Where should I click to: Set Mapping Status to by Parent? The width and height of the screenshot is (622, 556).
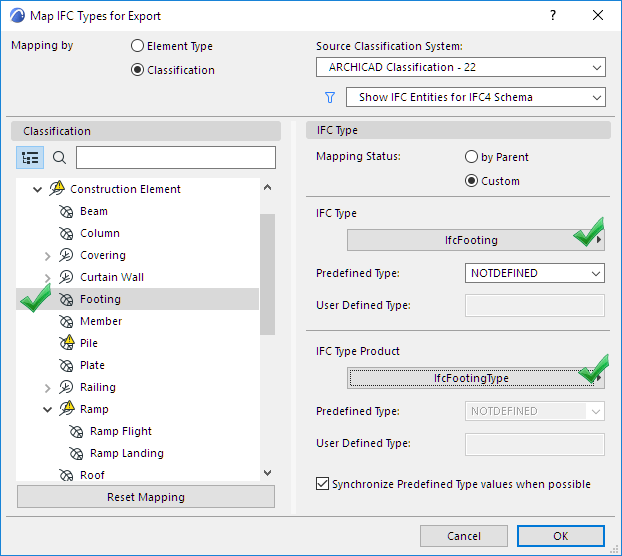point(471,157)
